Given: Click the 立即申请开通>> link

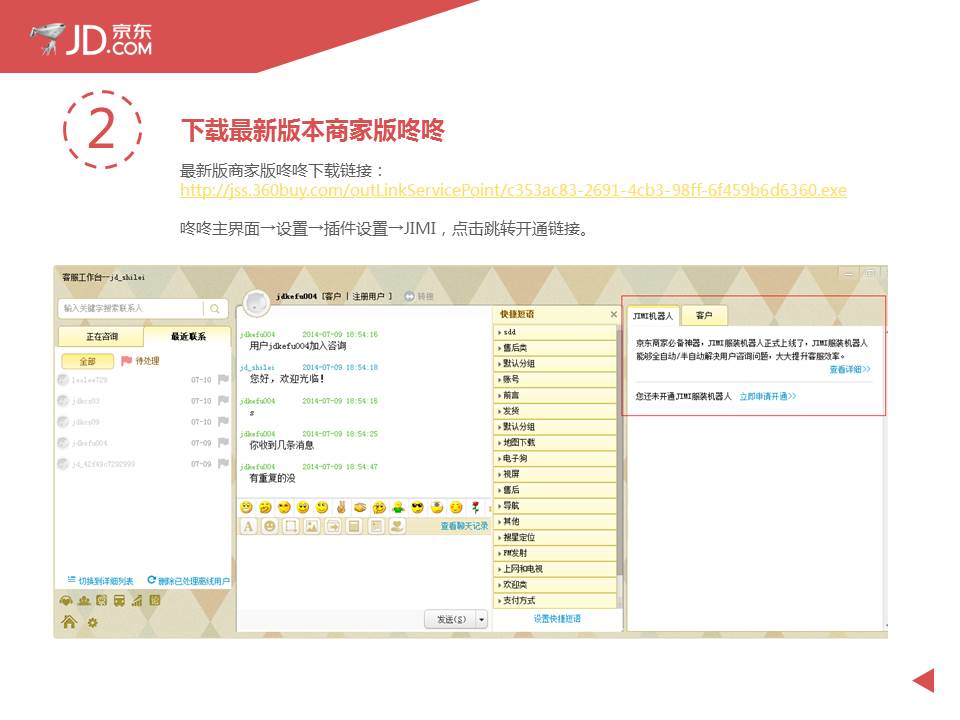Looking at the screenshot, I should [x=768, y=396].
